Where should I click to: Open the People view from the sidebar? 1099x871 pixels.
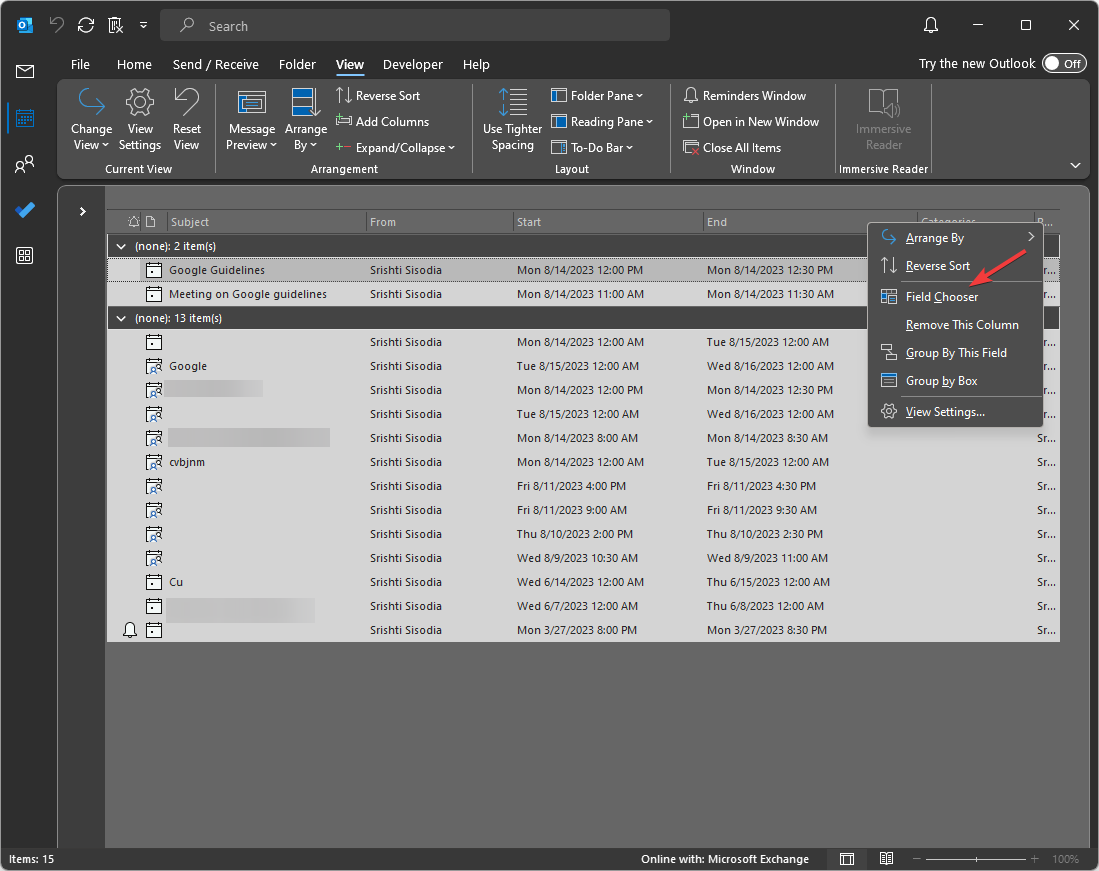click(24, 163)
